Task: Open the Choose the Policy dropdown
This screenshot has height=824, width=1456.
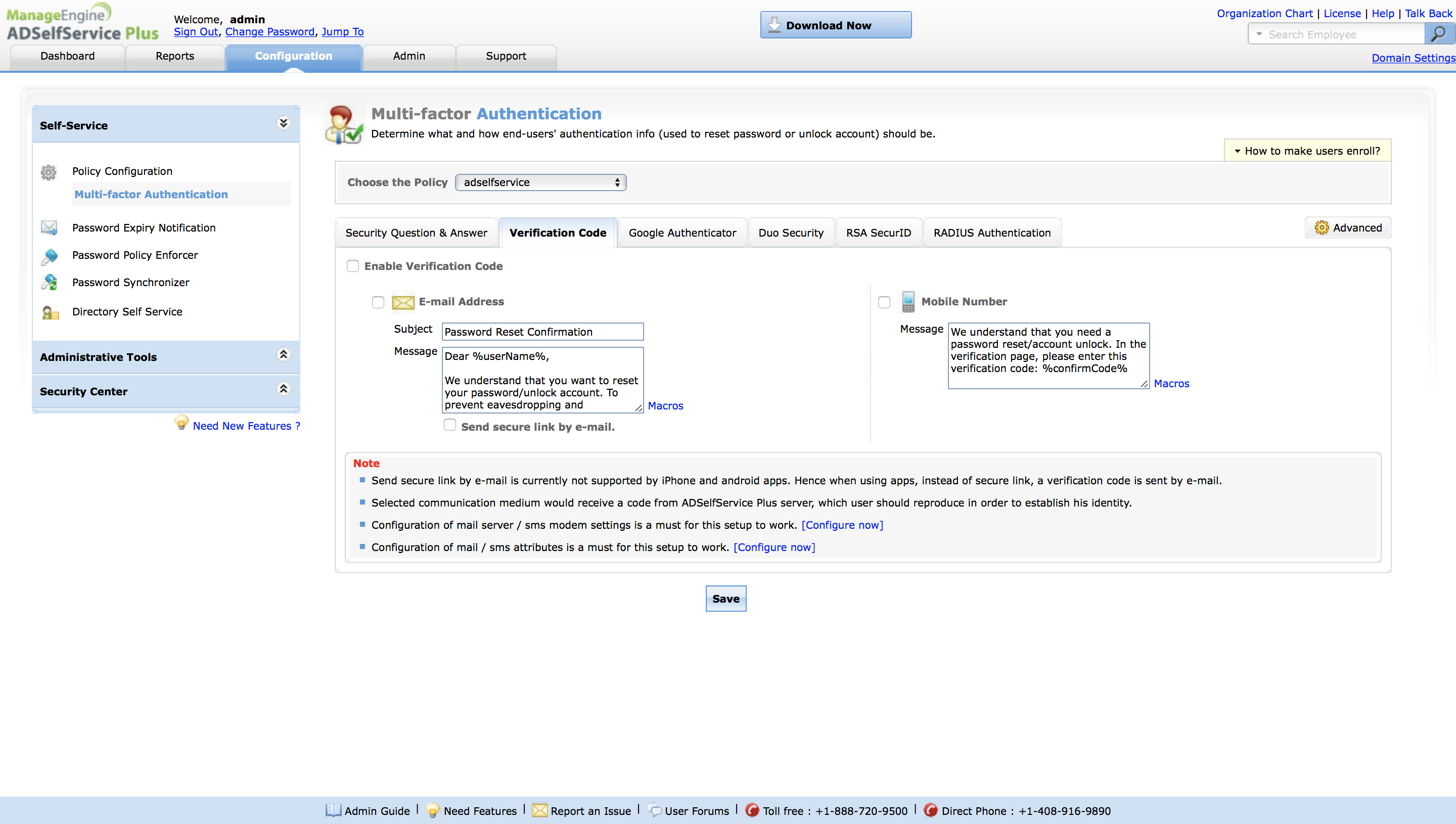Action: coord(540,182)
